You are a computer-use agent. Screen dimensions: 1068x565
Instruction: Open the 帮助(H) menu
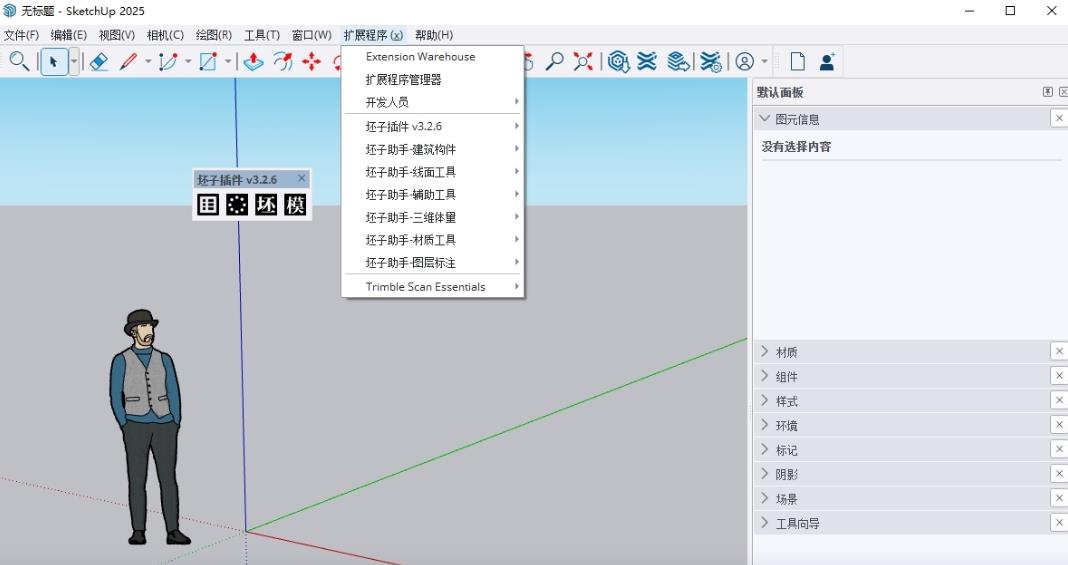pyautogui.click(x=434, y=35)
